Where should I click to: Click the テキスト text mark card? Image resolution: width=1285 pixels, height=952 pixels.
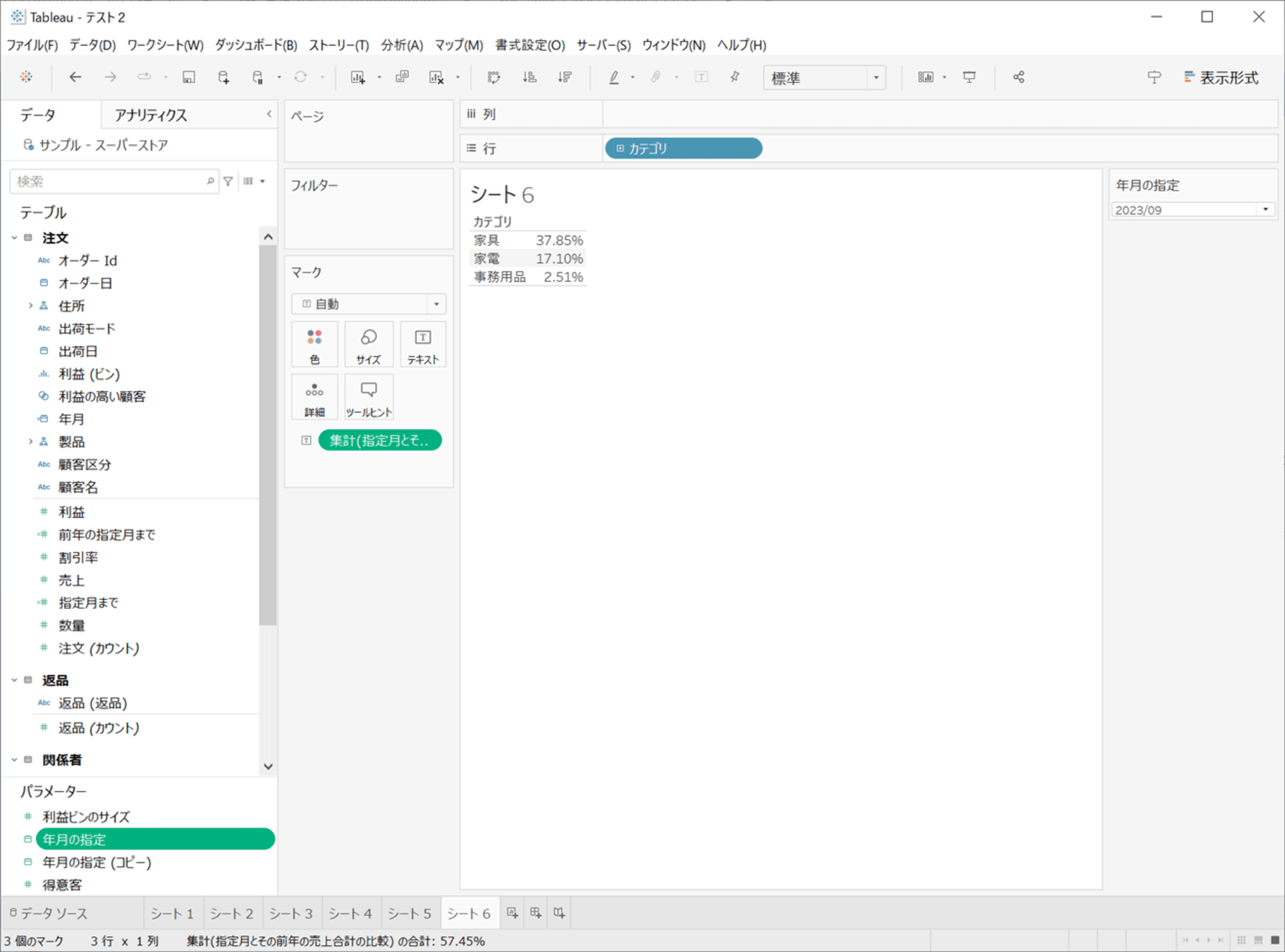point(423,345)
